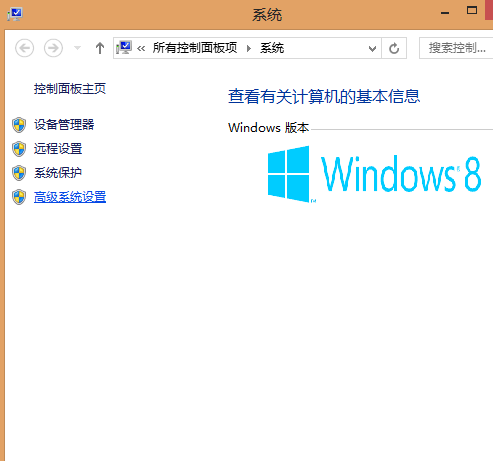Open 远程设置 link
The image size is (493, 461).
click(x=58, y=149)
